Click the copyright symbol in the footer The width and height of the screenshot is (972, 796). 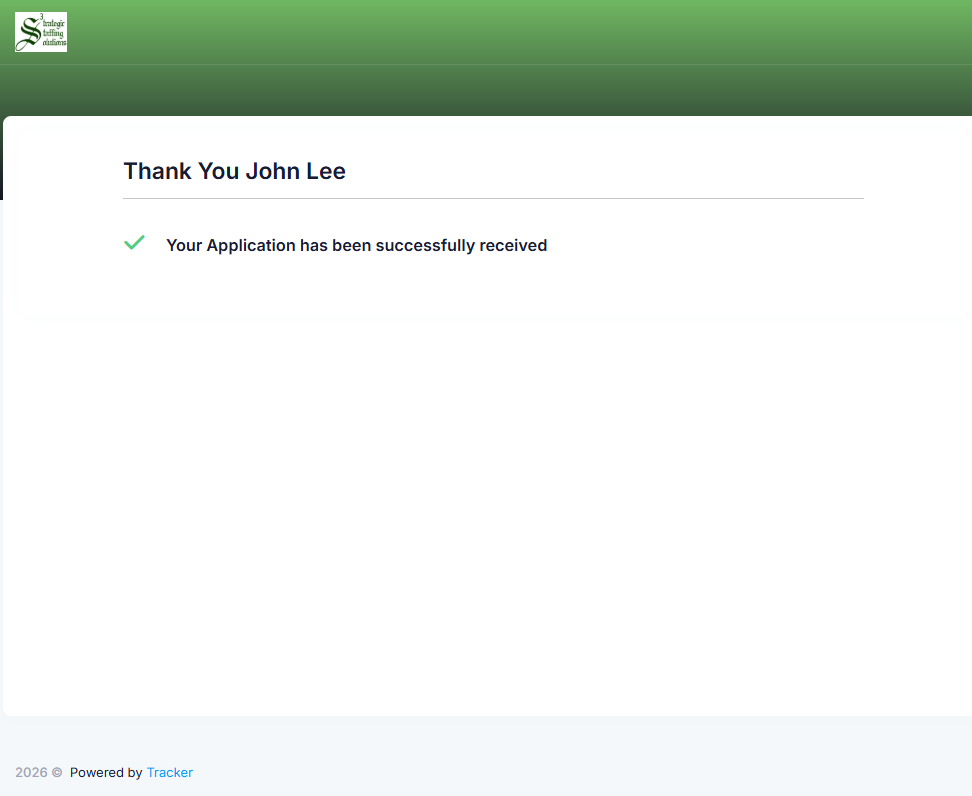(x=57, y=773)
